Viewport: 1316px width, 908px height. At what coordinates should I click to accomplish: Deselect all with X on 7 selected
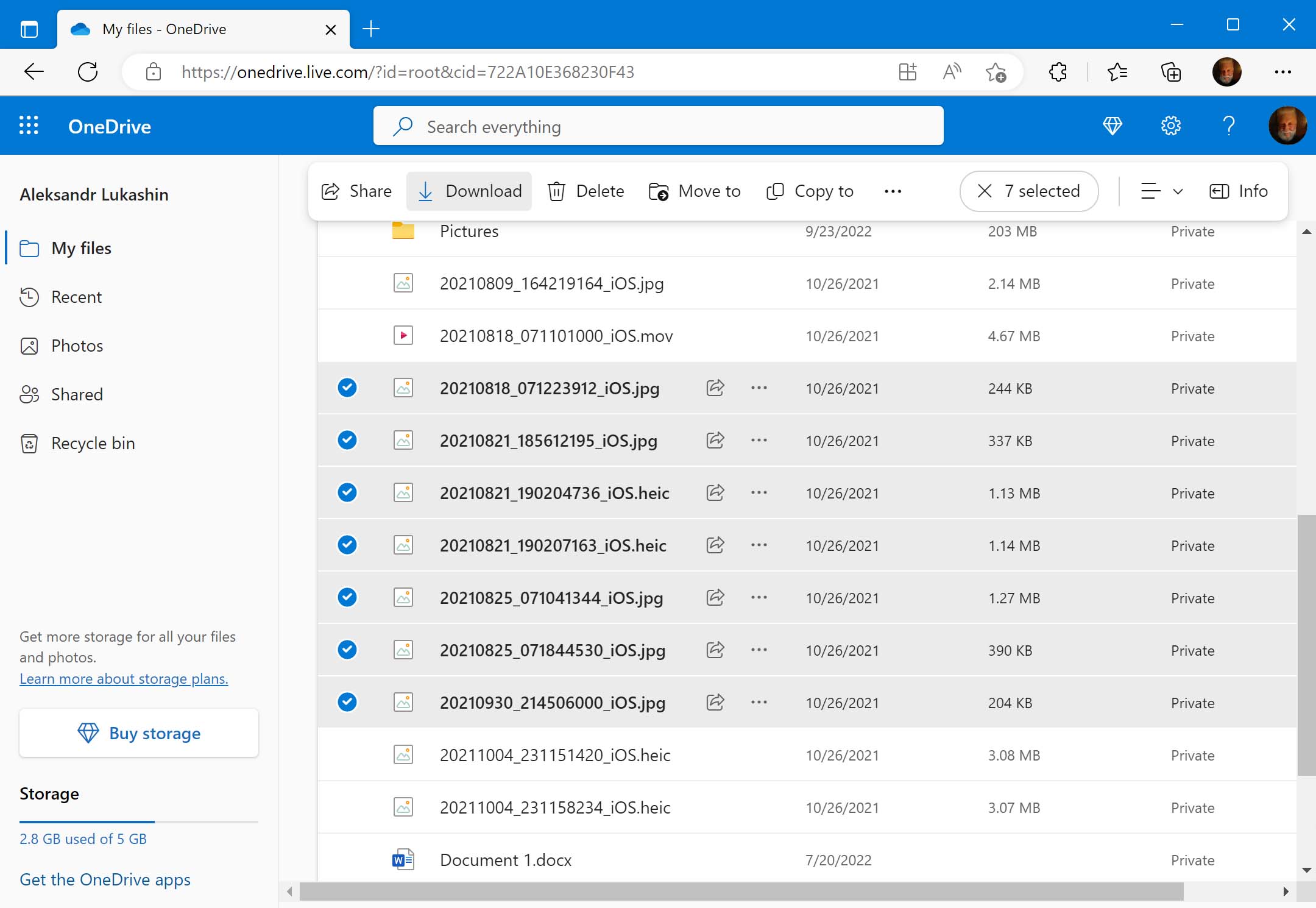point(984,190)
